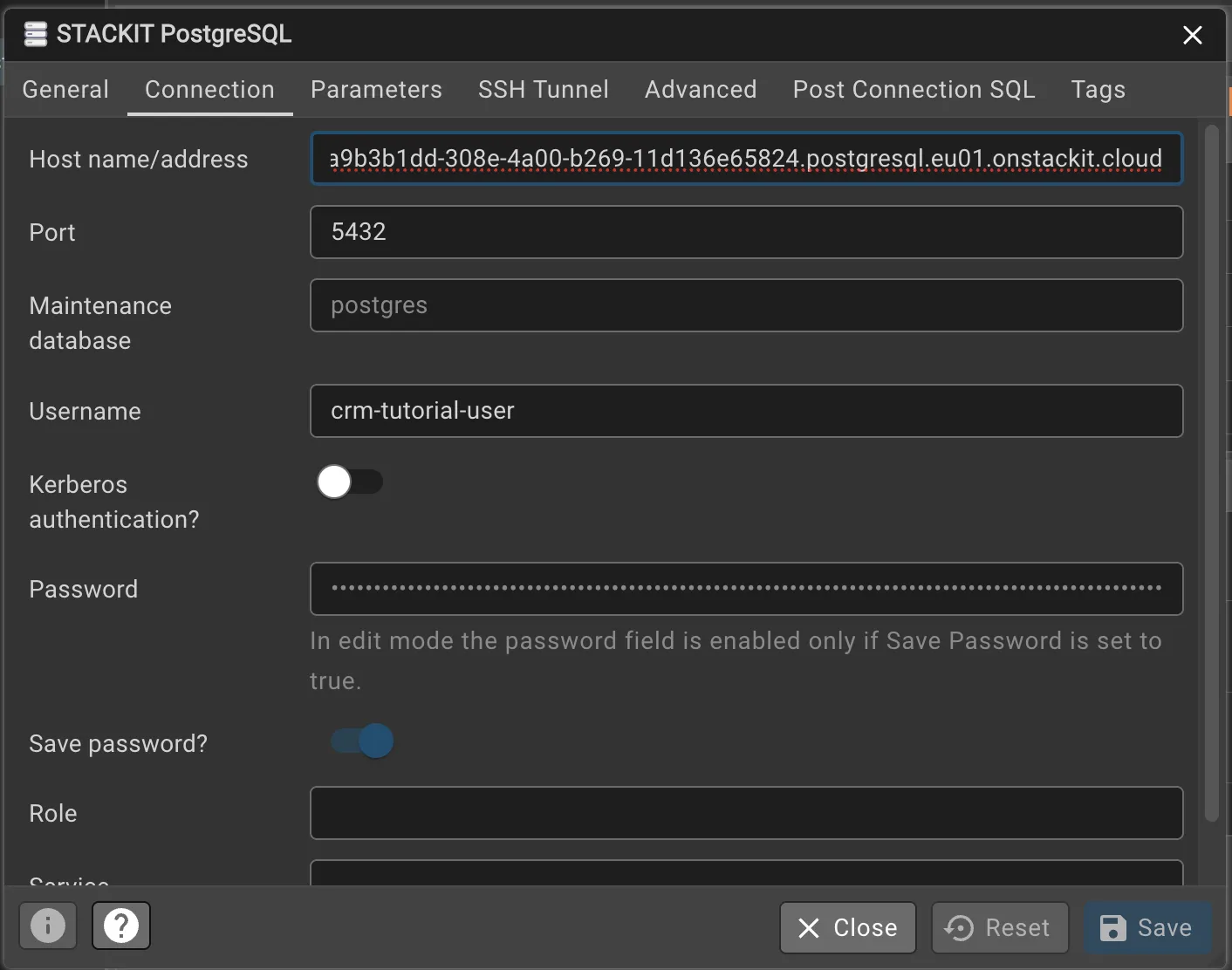
Task: Switch to the SSH Tunnel tab
Action: 543,89
